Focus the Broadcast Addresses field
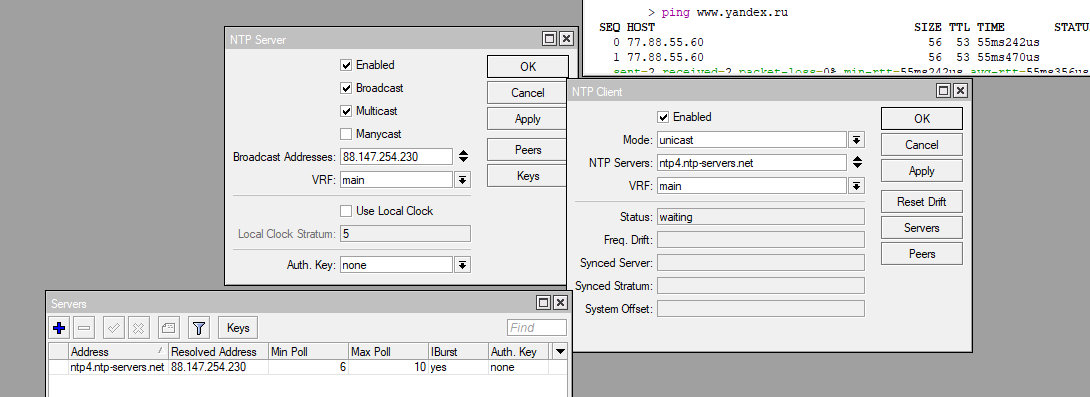 396,156
